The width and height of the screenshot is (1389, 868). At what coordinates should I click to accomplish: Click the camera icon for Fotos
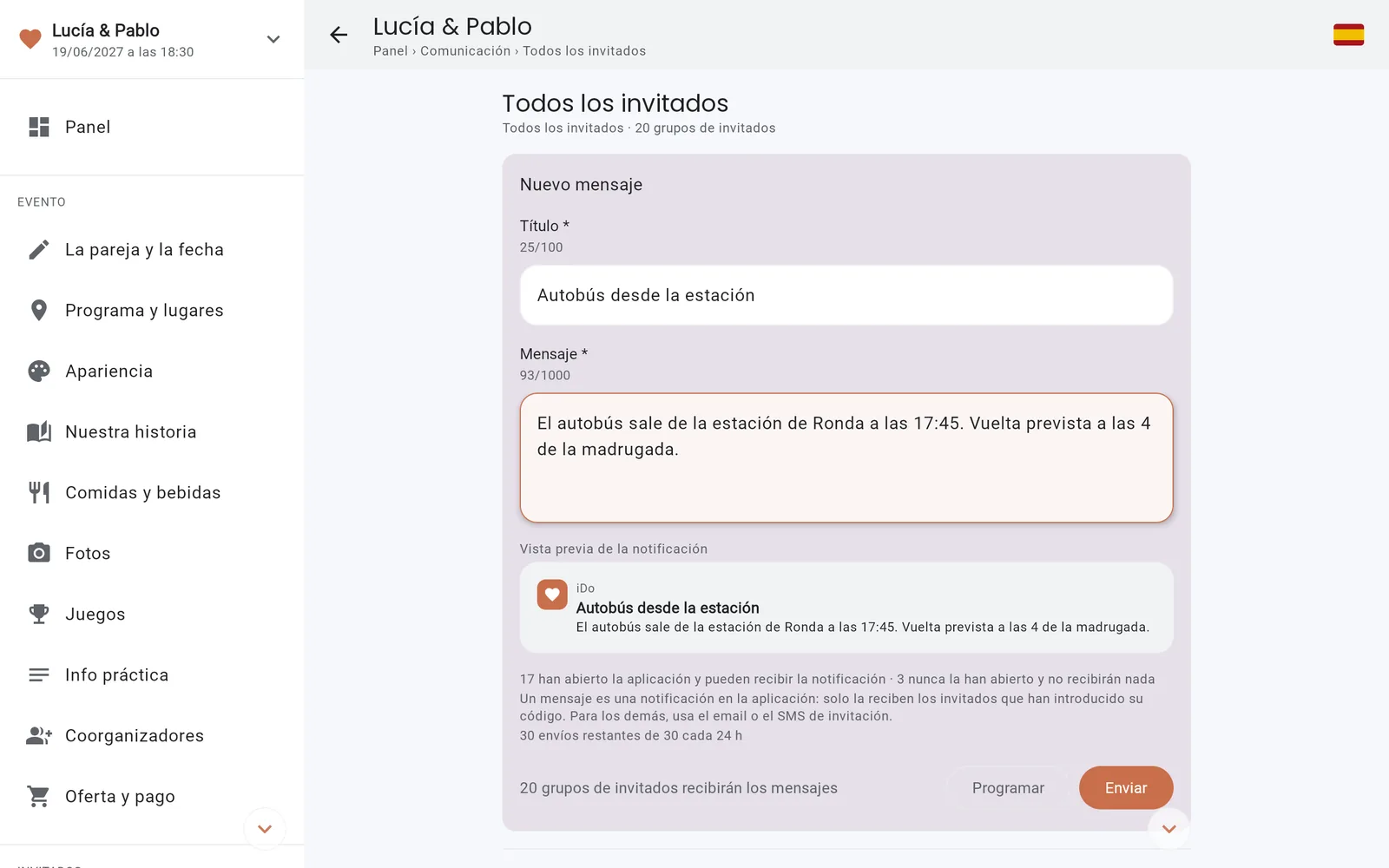coord(39,554)
